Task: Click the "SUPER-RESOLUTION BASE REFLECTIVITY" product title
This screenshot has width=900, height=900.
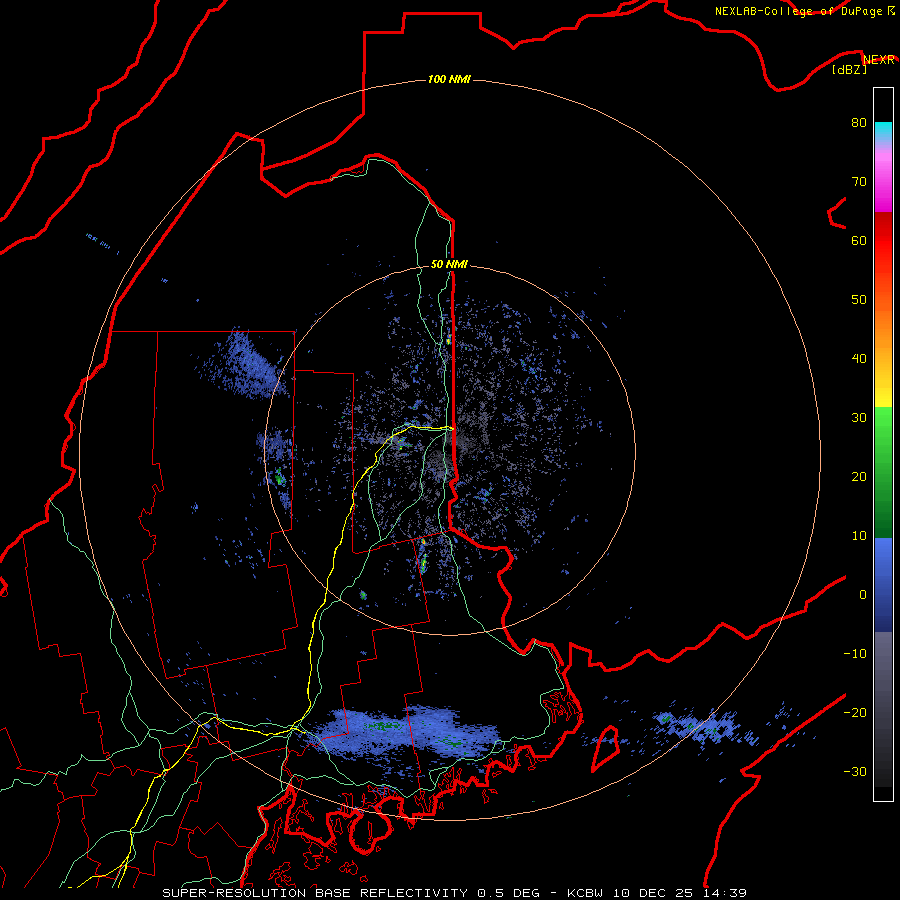Action: 315,893
